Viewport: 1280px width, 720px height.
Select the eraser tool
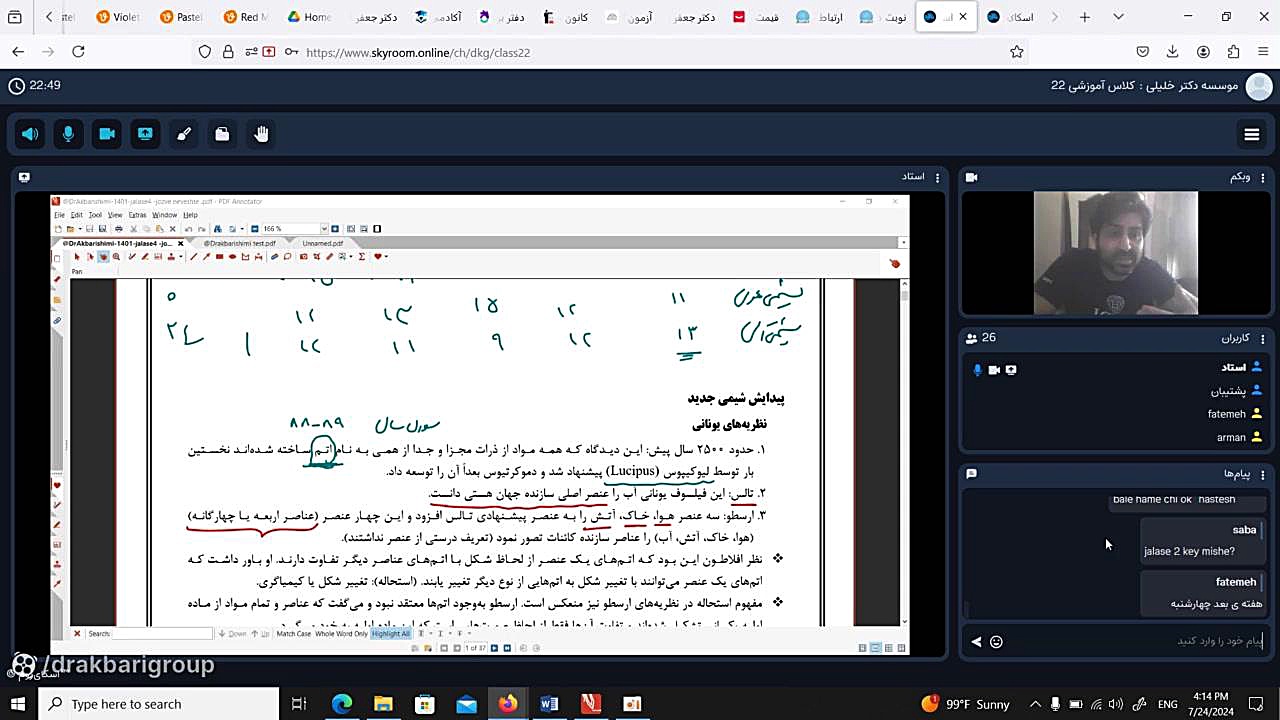click(274, 256)
